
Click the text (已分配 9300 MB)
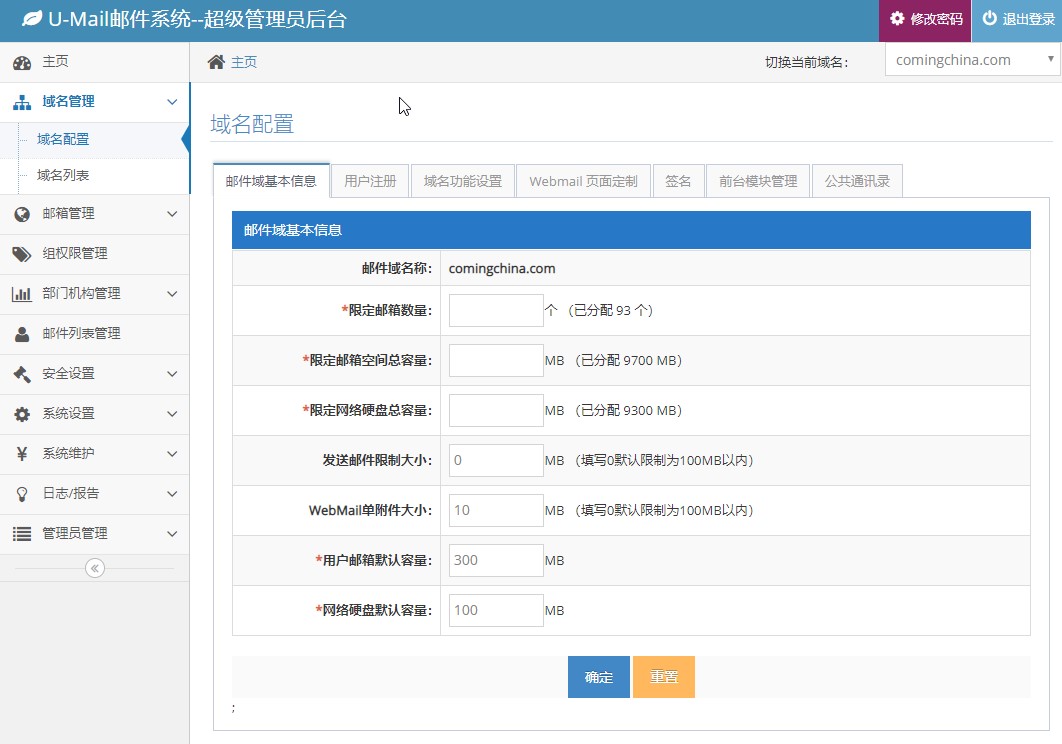pyautogui.click(x=629, y=411)
